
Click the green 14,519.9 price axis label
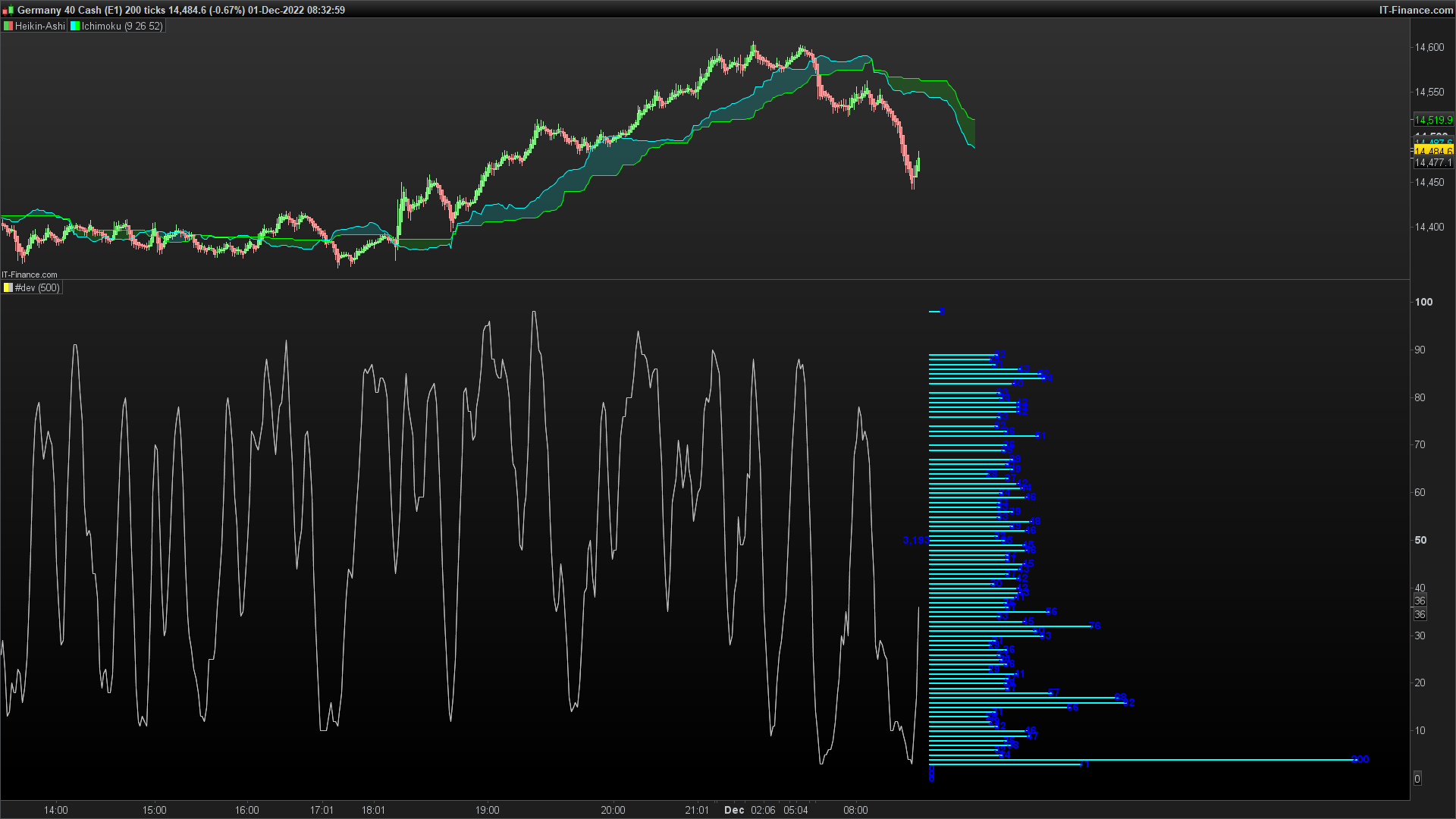coord(1432,120)
